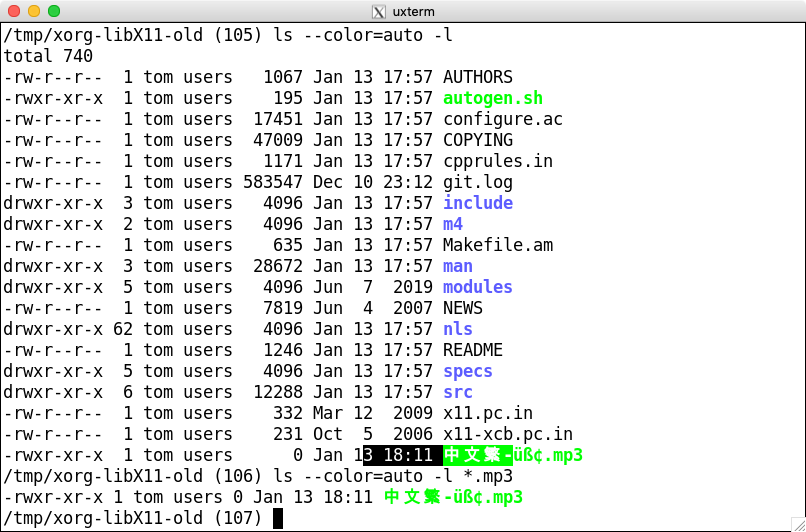Viewport: 806px width, 532px height.
Task: Click the X11 icon in the uxterm title bar
Action: click(x=378, y=11)
